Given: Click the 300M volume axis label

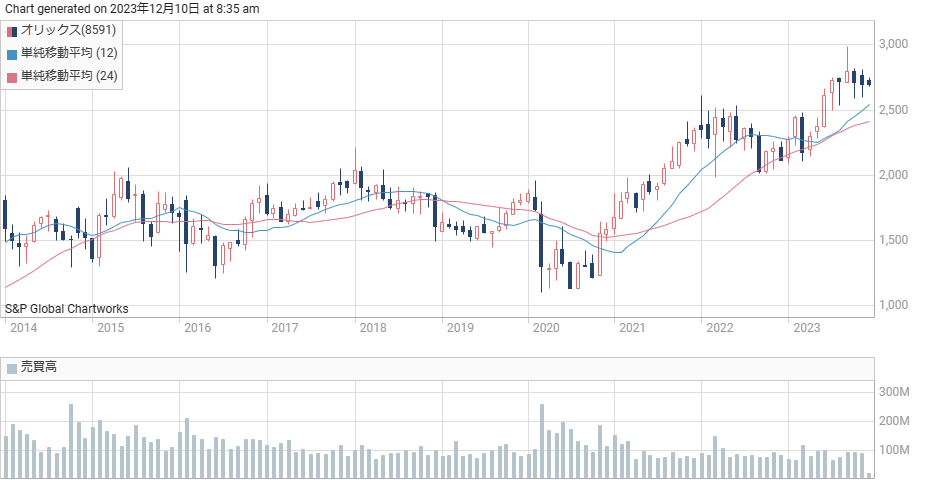Looking at the screenshot, I should (894, 391).
